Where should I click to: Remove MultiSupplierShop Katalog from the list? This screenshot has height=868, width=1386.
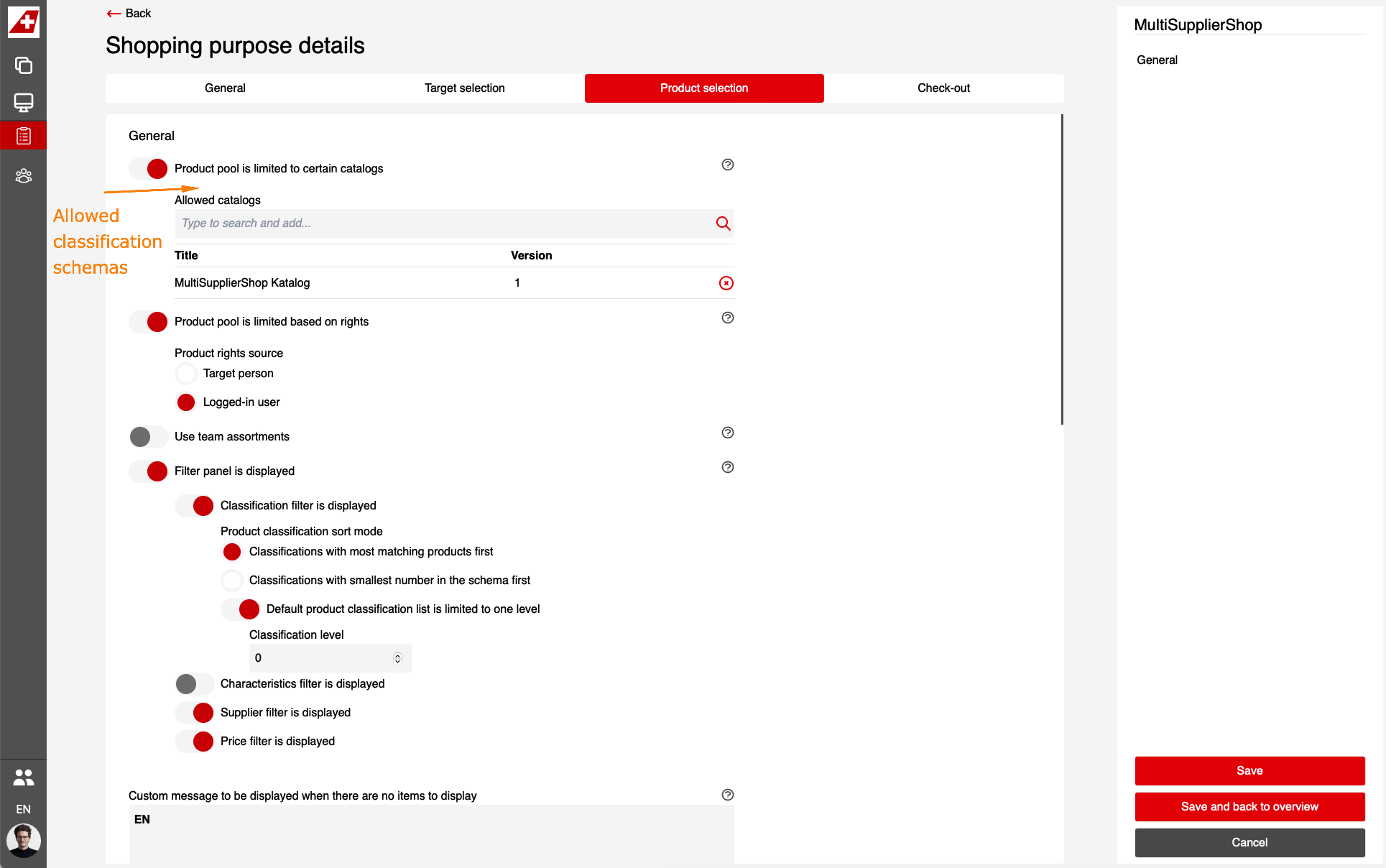point(726,283)
